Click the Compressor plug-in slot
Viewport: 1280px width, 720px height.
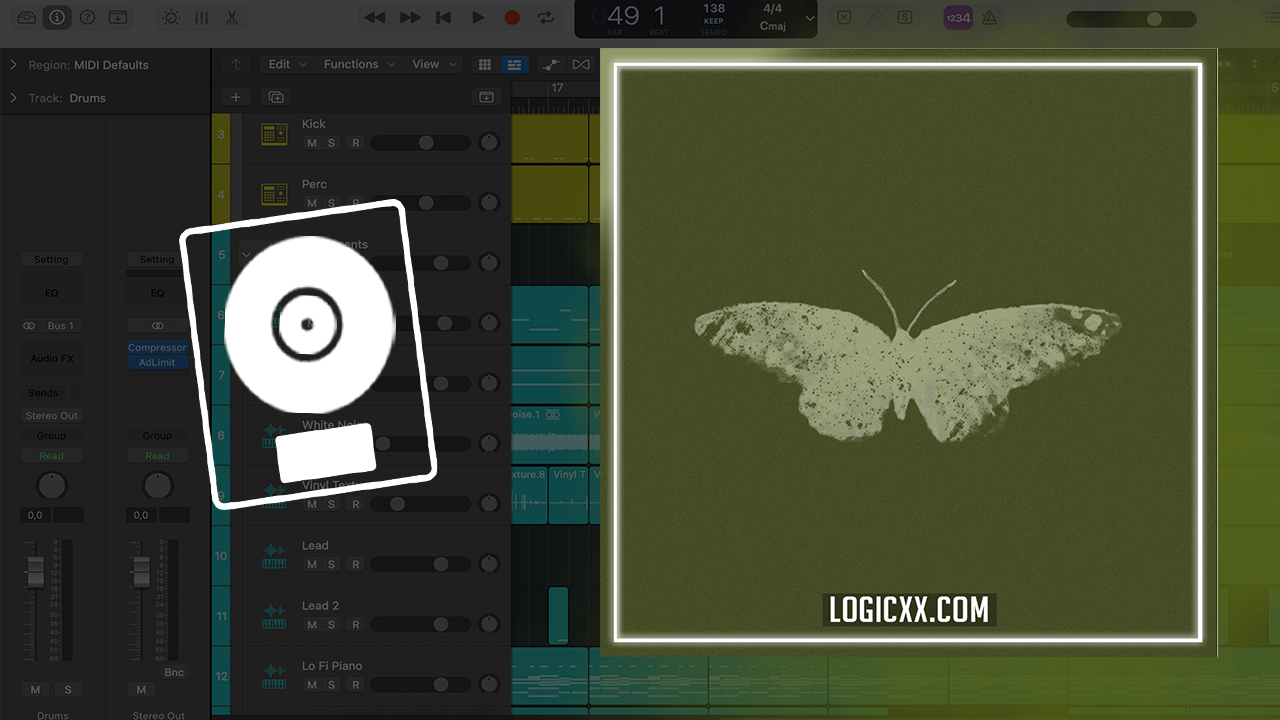157,348
